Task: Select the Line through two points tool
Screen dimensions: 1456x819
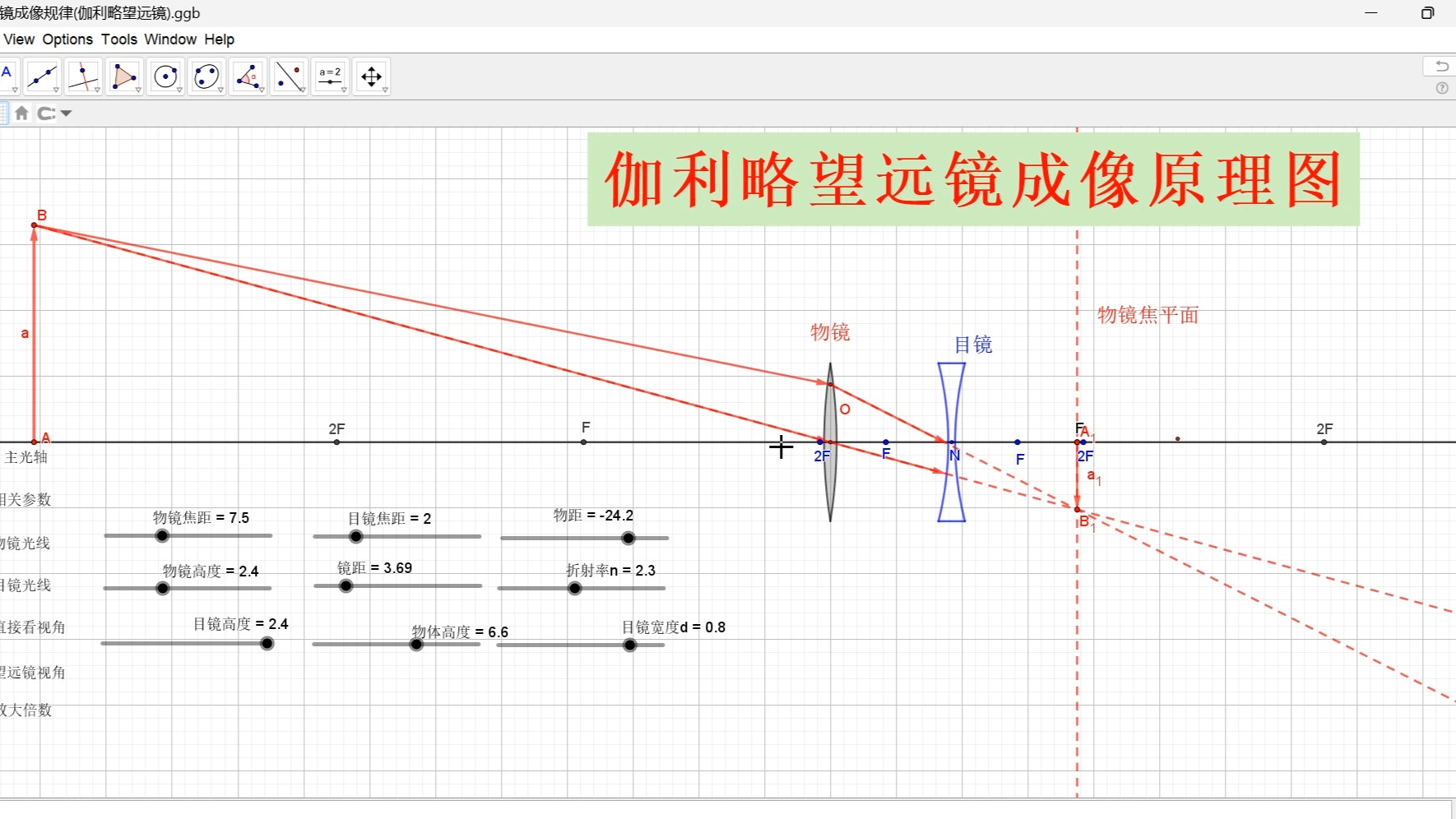Action: (x=42, y=76)
